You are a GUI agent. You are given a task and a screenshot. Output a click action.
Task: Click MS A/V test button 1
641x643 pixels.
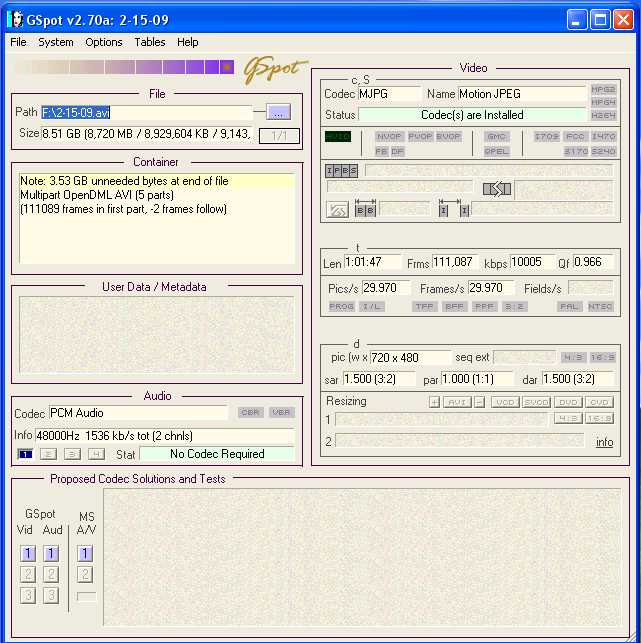(x=85, y=554)
